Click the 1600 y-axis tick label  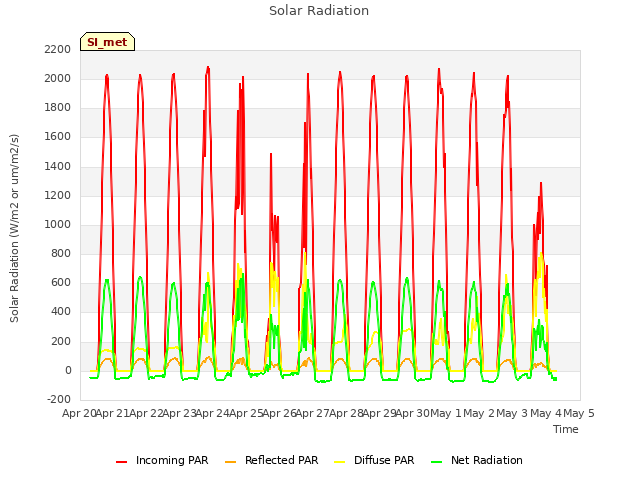point(58,137)
